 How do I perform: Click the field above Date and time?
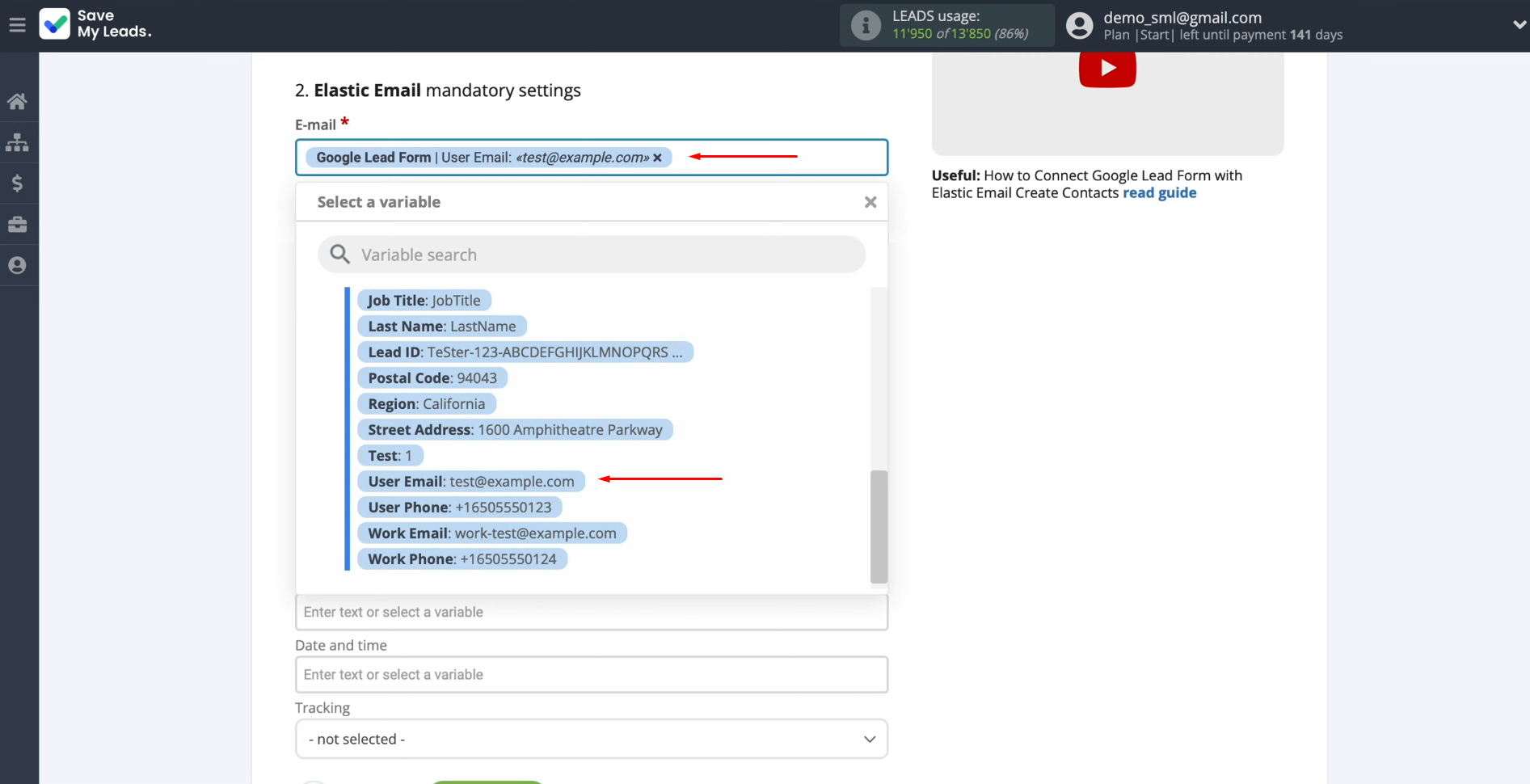coord(592,613)
